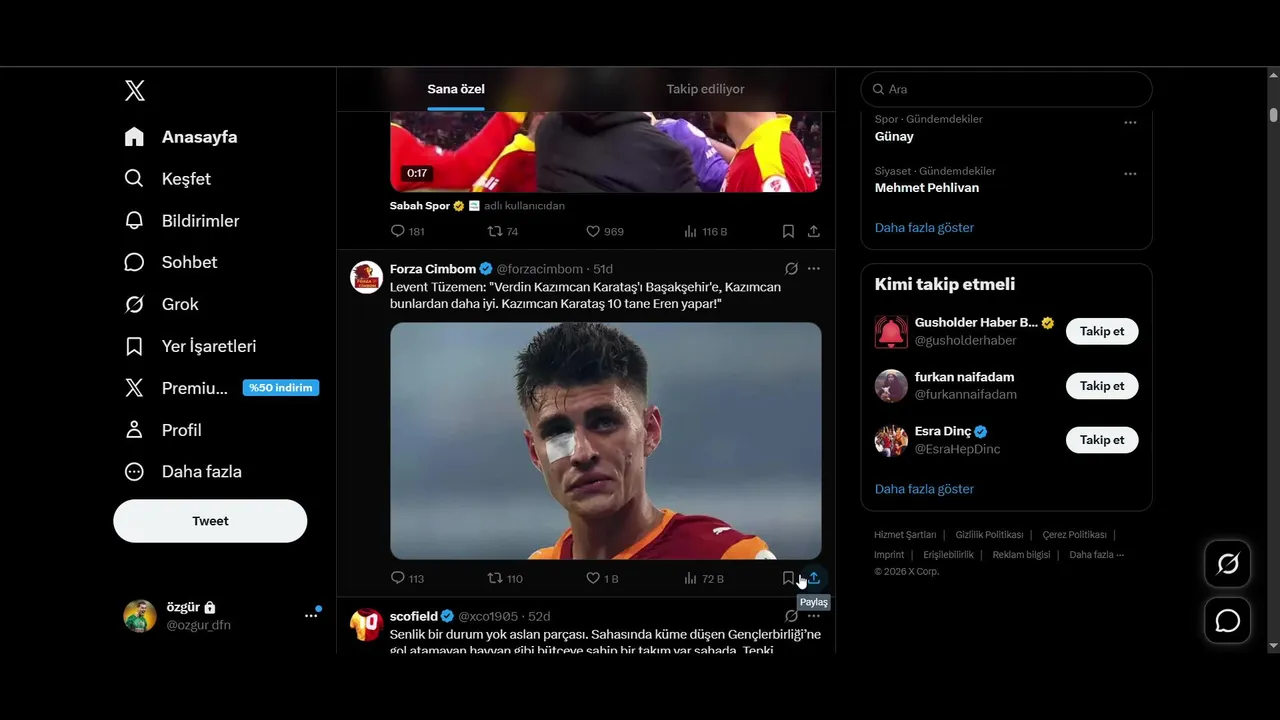Reply to the Forza Cimbom post

(x=407, y=578)
